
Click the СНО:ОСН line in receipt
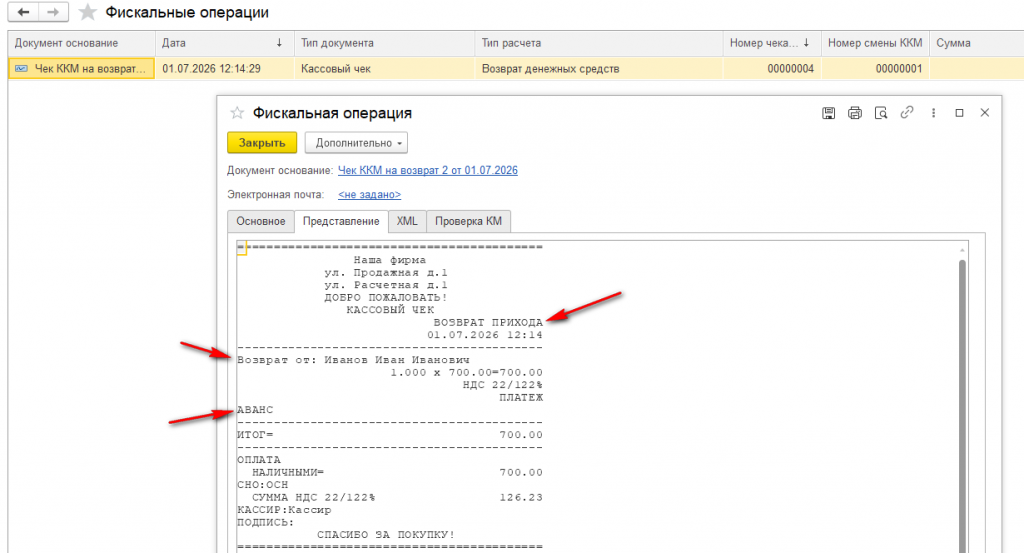click(263, 485)
